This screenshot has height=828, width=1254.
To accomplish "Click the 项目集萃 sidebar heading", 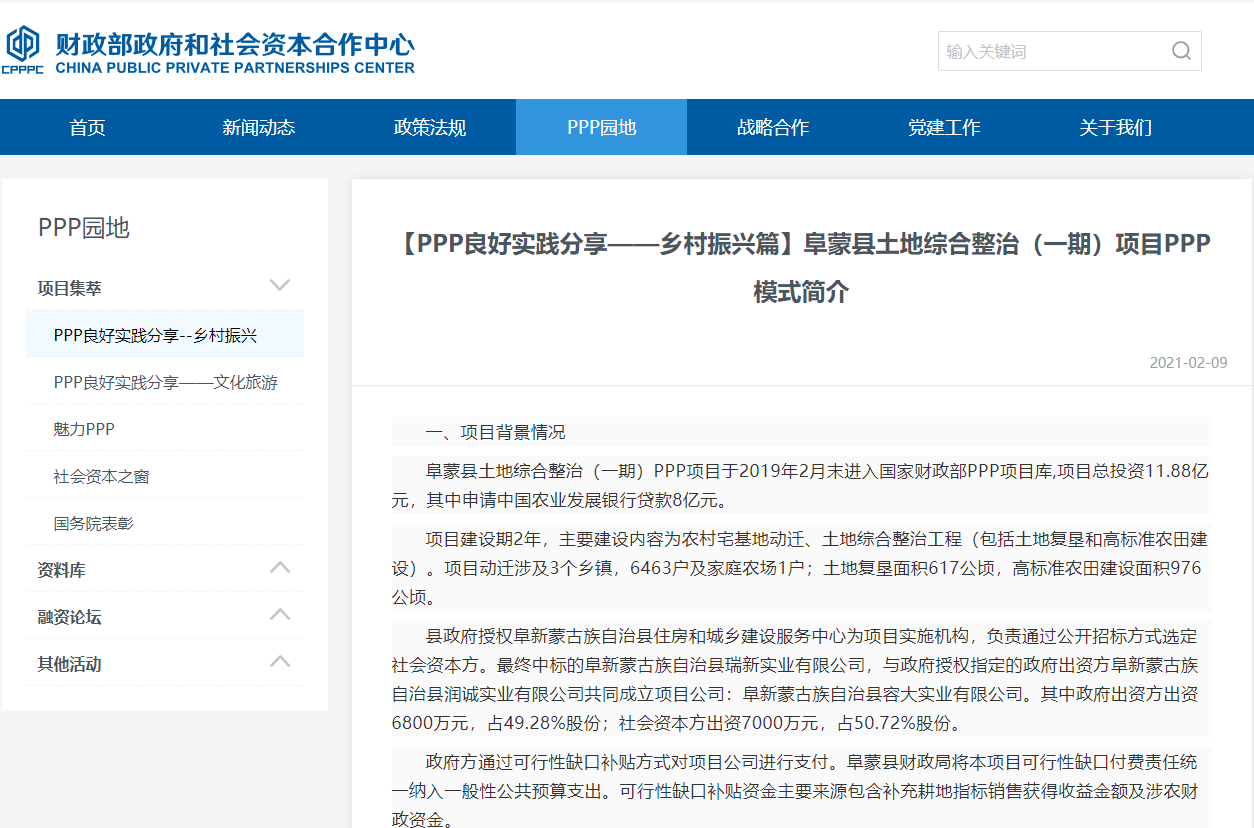I will pyautogui.click(x=70, y=288).
